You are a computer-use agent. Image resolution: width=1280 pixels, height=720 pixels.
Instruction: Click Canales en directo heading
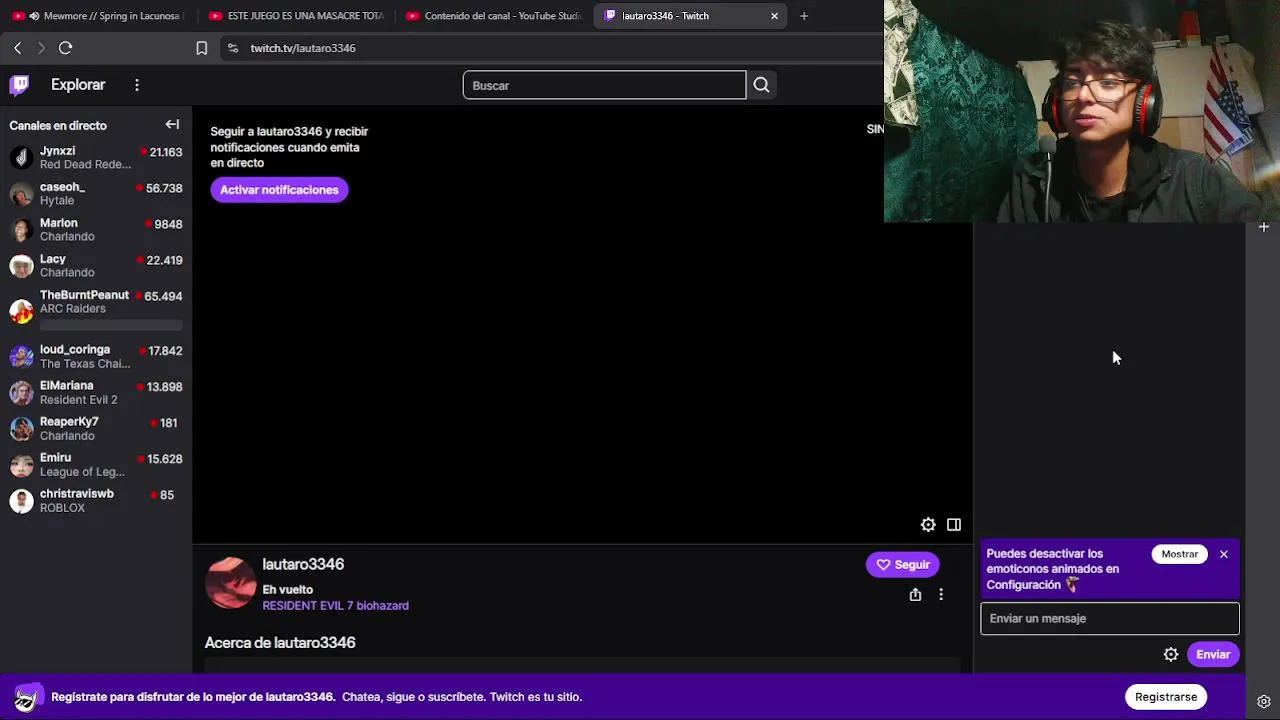coord(58,125)
